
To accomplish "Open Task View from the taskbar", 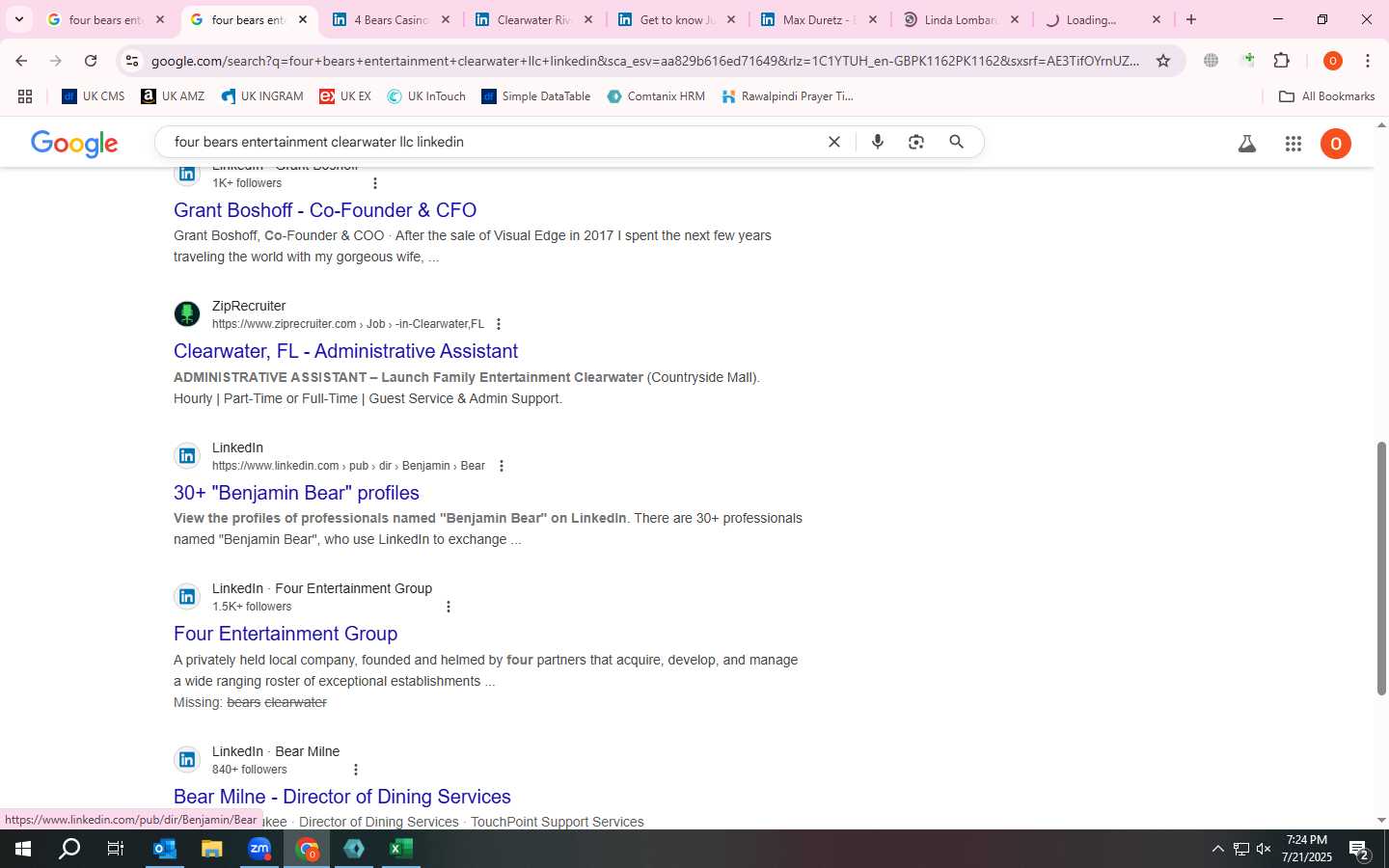I will pos(116,849).
